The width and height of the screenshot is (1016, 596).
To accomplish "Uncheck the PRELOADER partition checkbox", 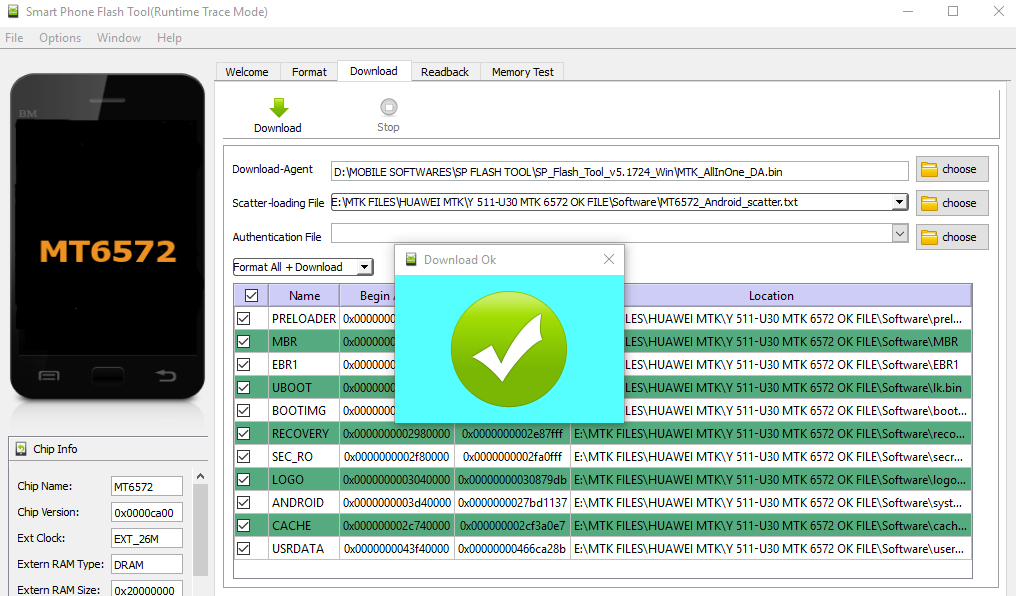I will pos(244,318).
